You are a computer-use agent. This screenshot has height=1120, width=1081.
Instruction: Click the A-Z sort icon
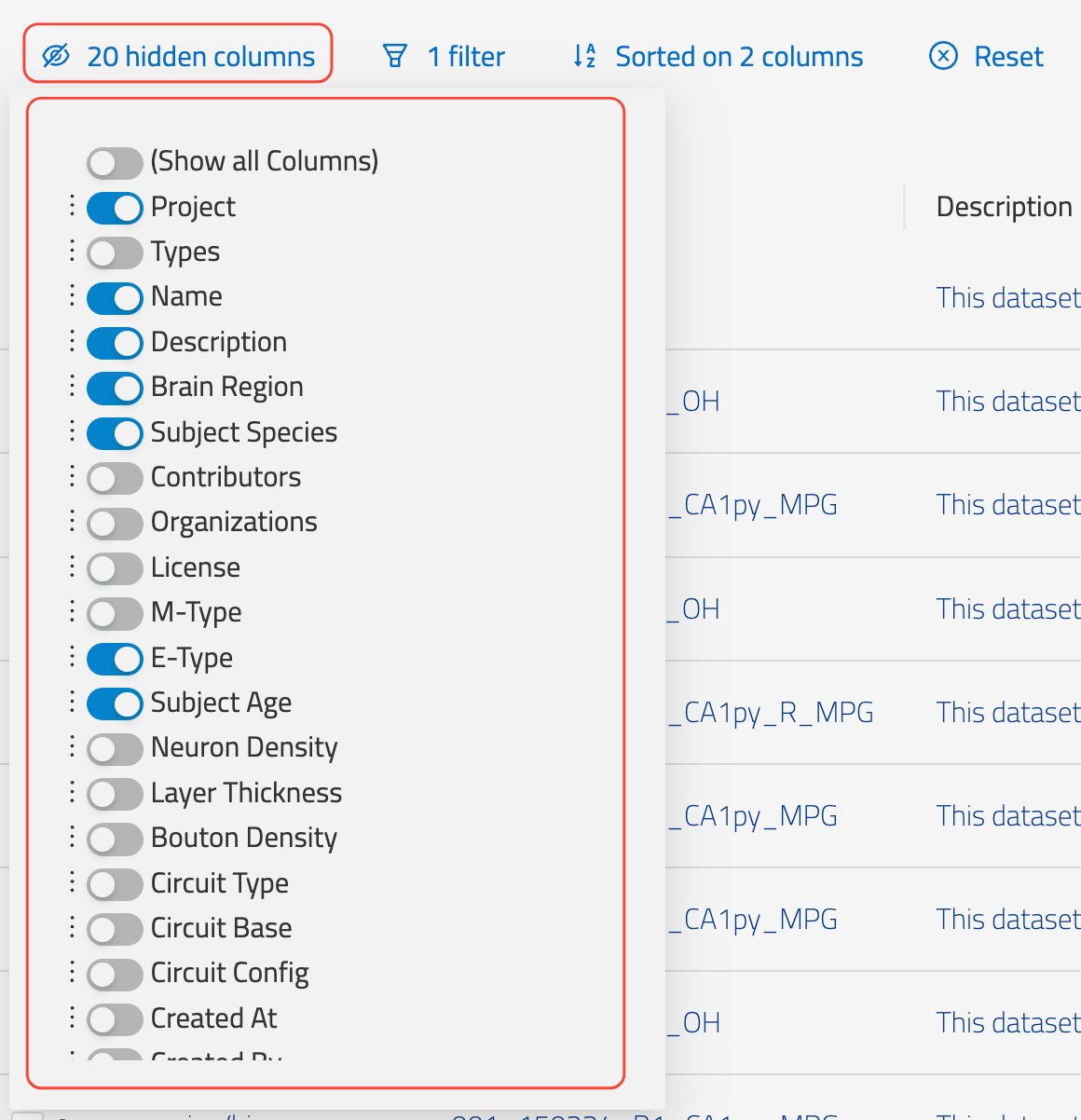[x=584, y=56]
